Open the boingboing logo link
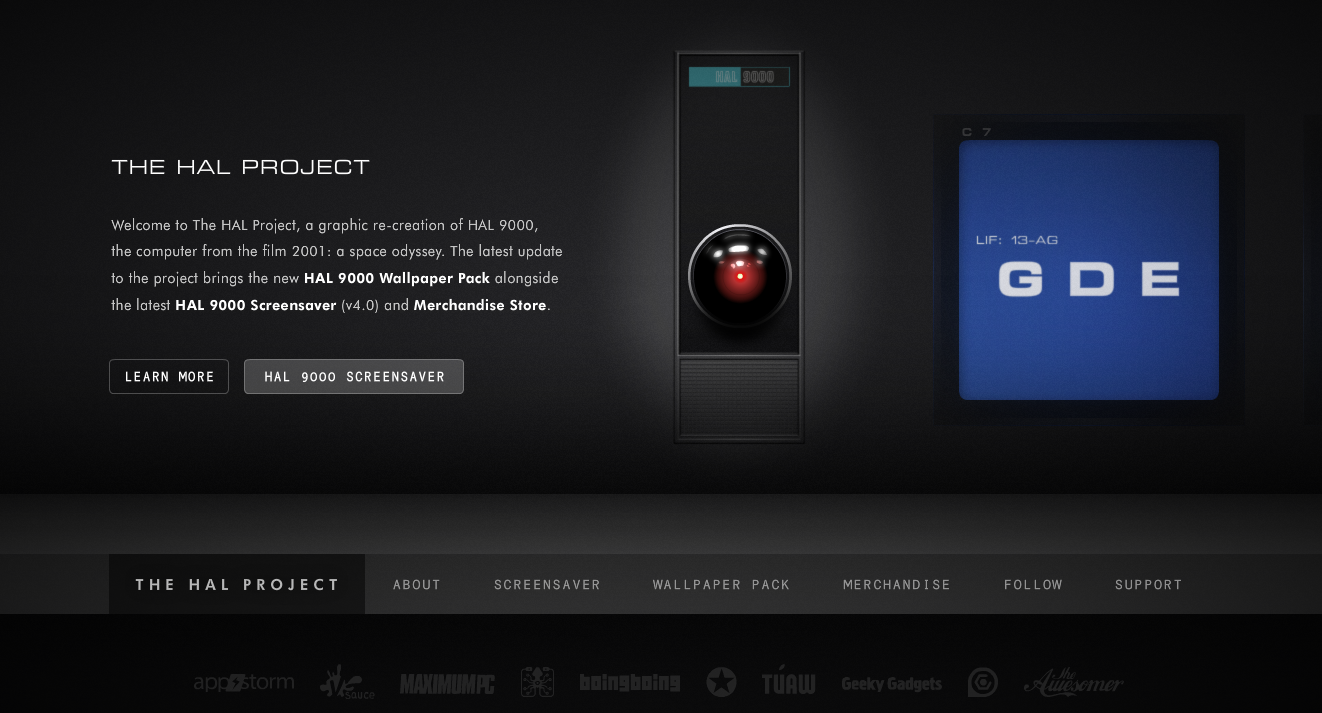 (x=629, y=683)
